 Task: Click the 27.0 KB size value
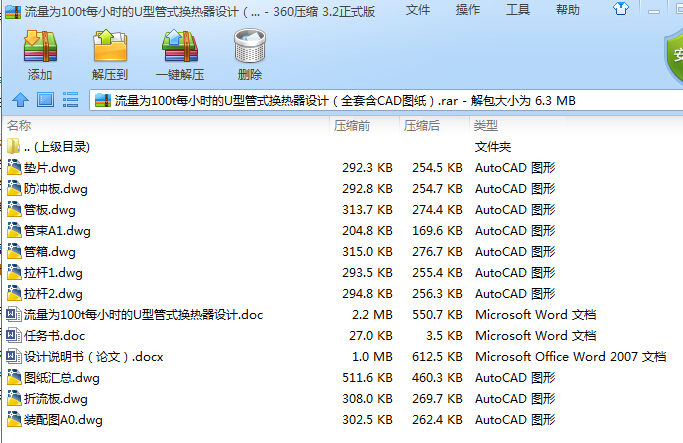(x=371, y=336)
